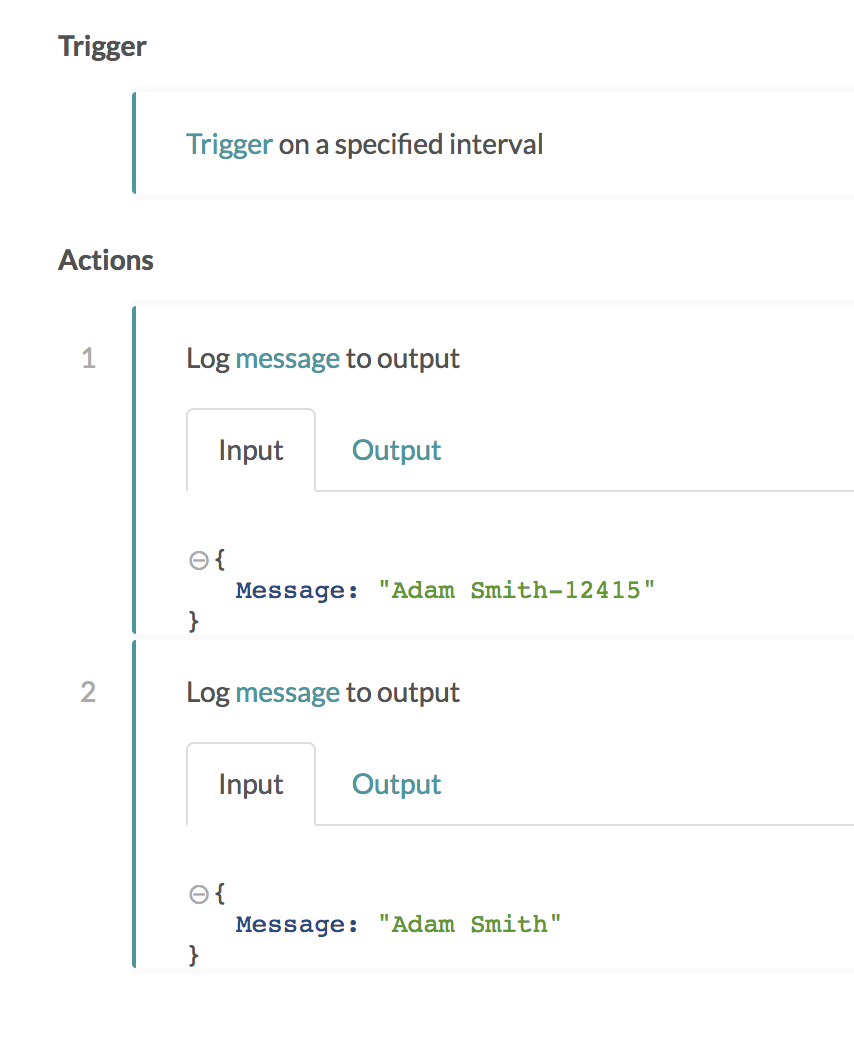Open the Output tab of the first action

tap(396, 450)
